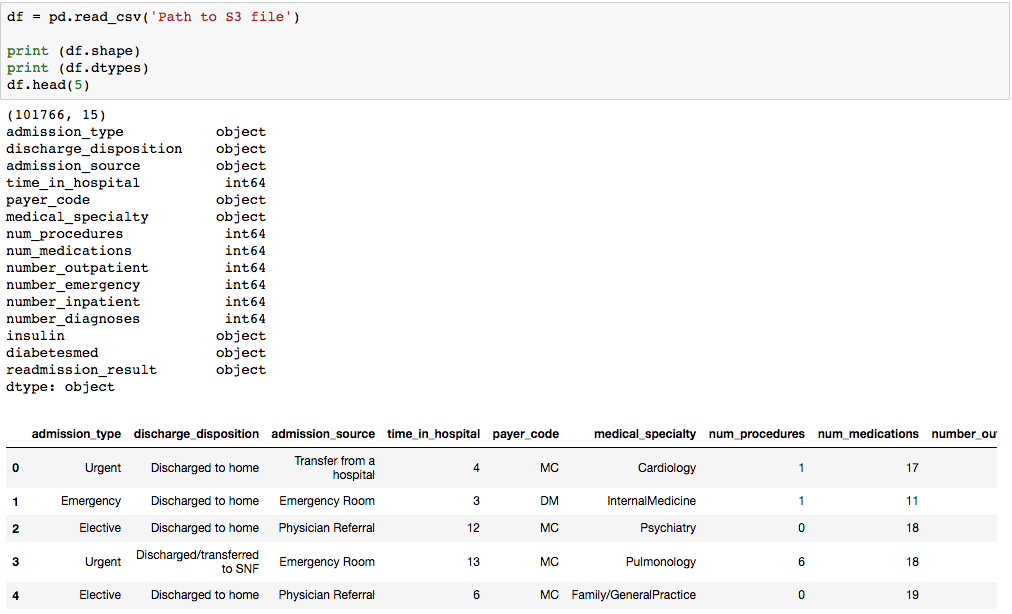Click the 'DM' payer code cell
The image size is (1012, 614).
[549, 500]
